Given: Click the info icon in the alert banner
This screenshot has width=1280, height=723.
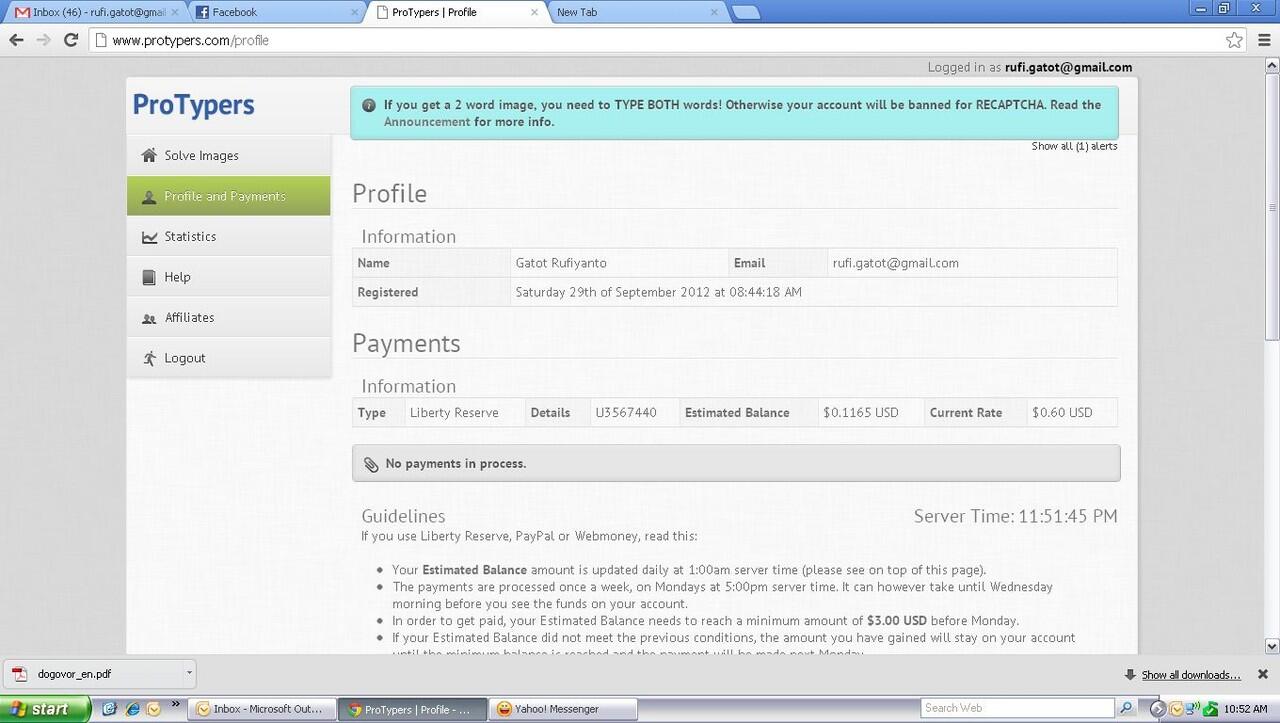Looking at the screenshot, I should [369, 105].
